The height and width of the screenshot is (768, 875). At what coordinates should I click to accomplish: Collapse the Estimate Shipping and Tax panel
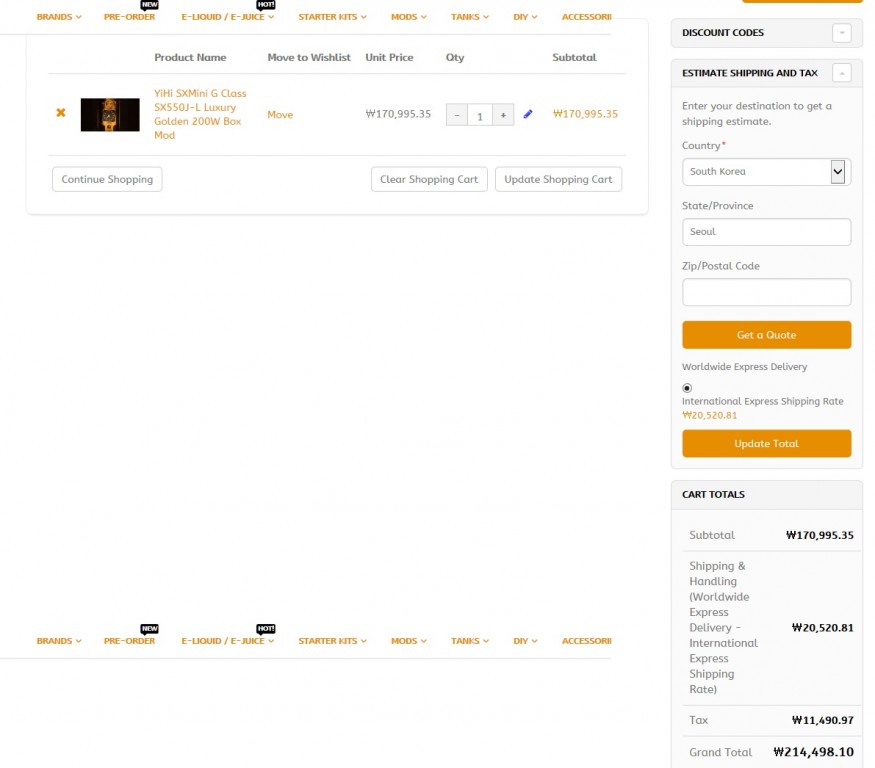coord(842,73)
